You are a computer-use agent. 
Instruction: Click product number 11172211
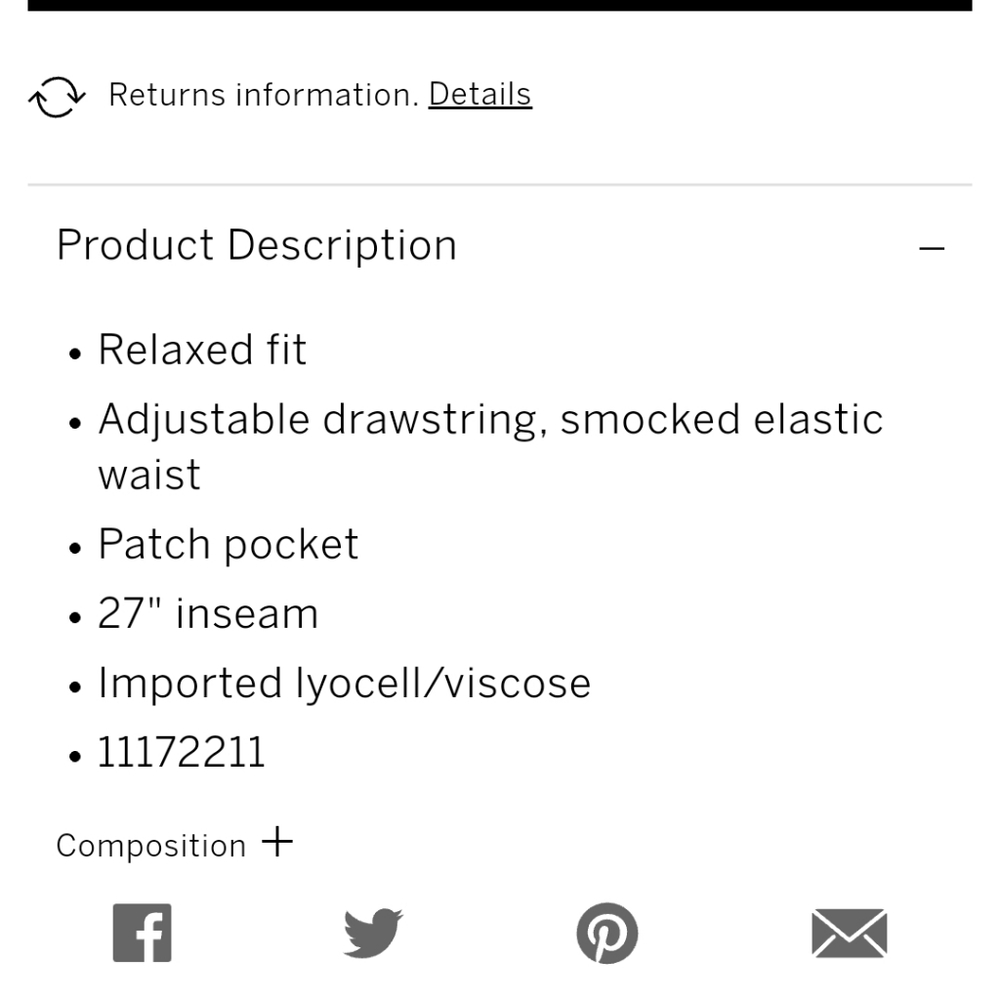181,753
